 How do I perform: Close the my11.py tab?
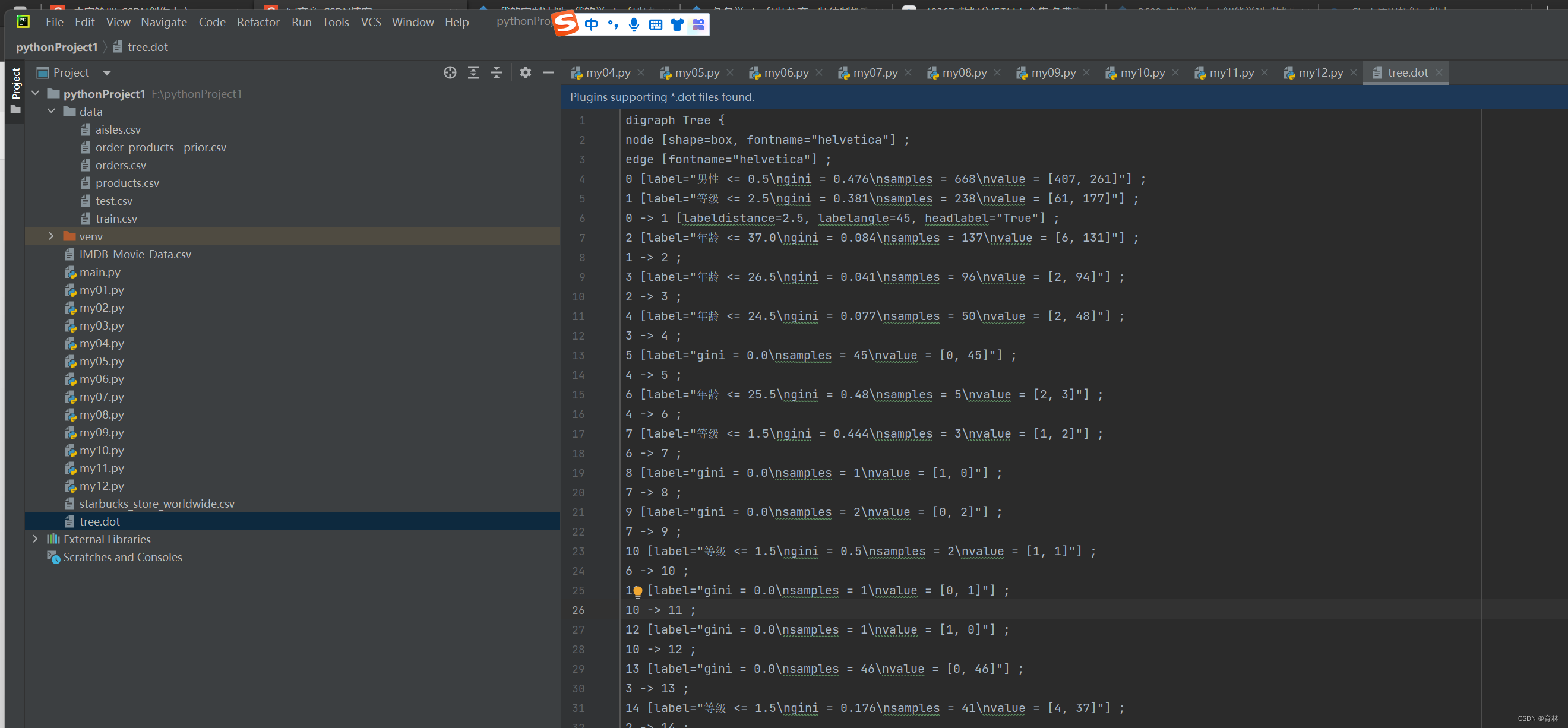tap(1264, 73)
